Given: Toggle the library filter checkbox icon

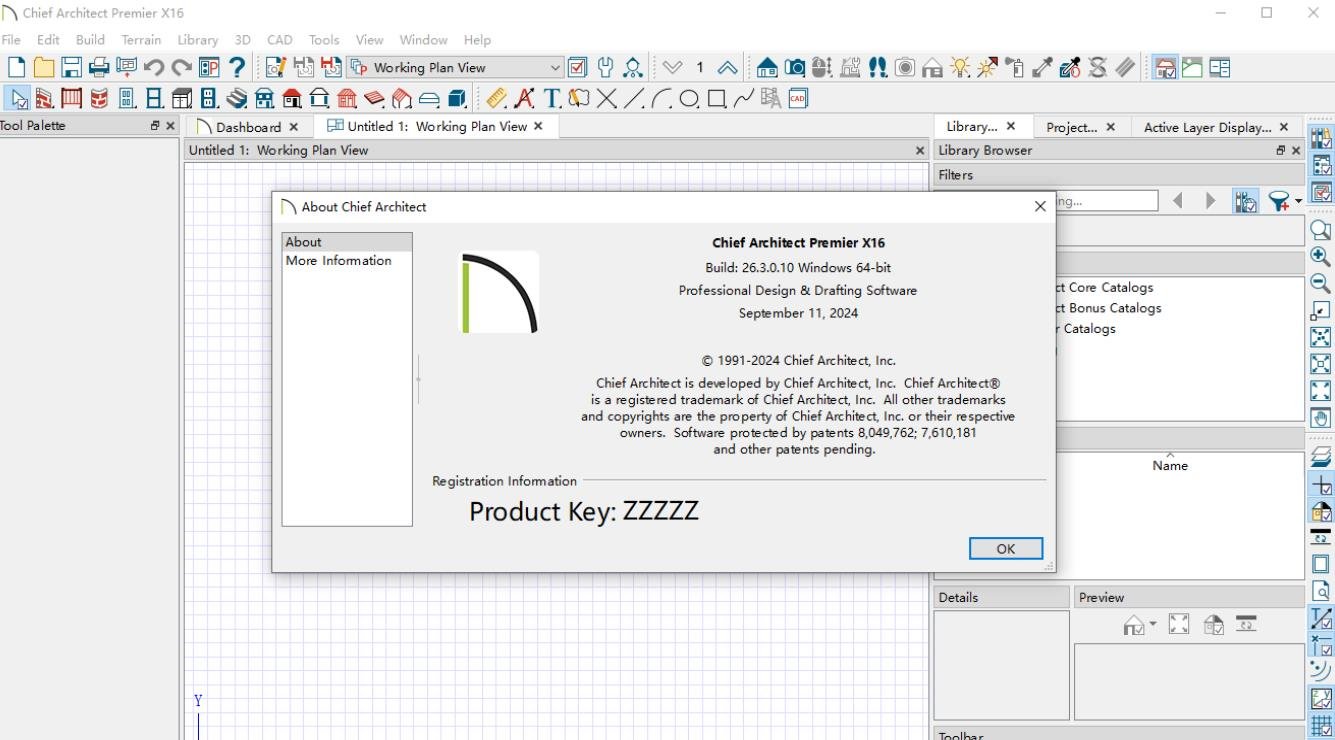Looking at the screenshot, I should click(1245, 201).
